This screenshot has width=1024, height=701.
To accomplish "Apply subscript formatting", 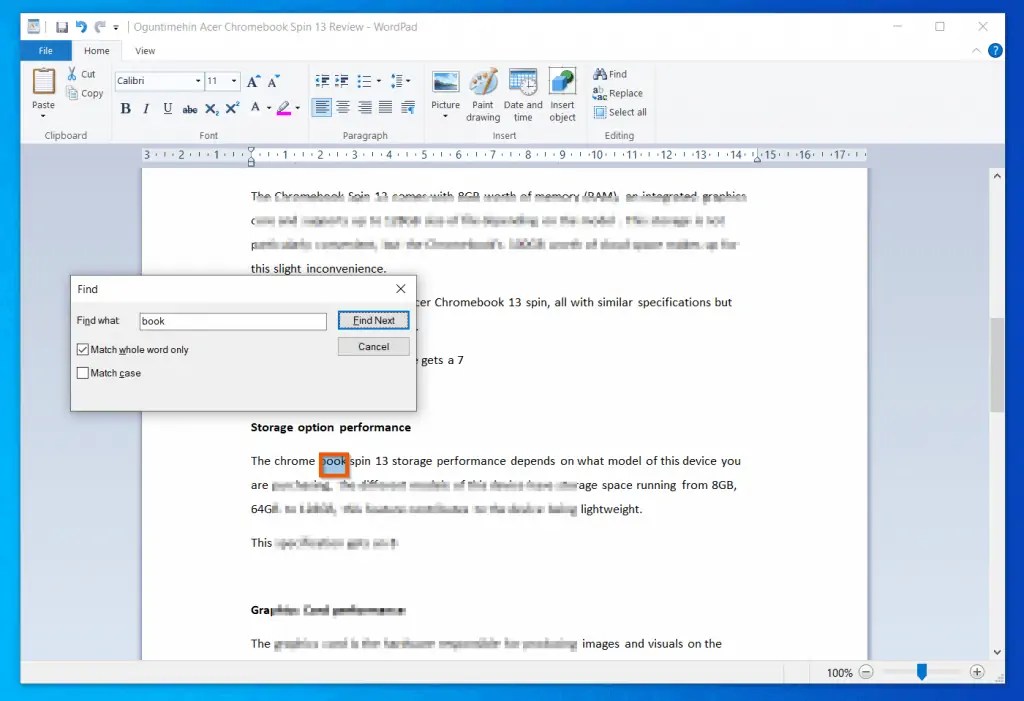I will coord(212,108).
